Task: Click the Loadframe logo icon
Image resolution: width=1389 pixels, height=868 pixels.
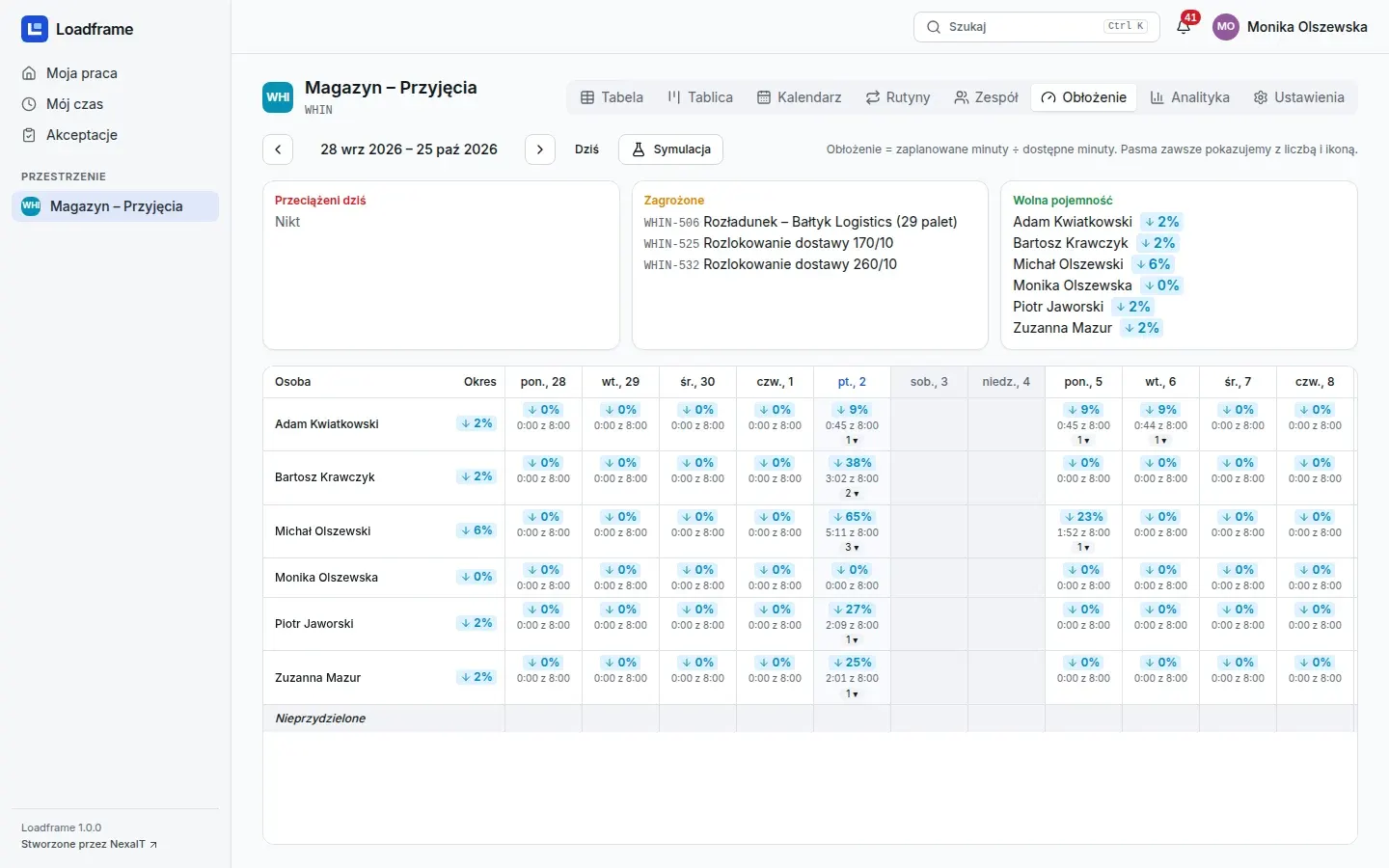Action: [35, 29]
